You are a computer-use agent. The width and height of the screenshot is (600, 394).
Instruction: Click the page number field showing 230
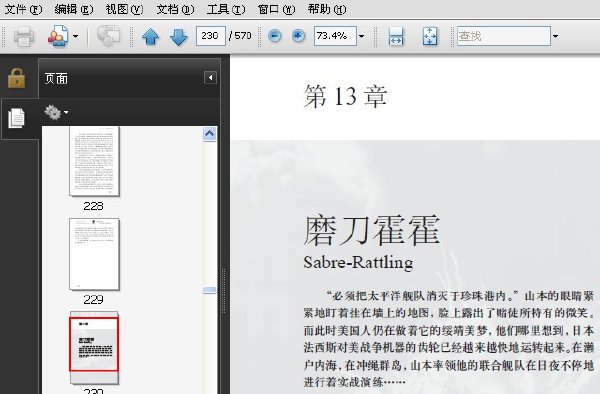[x=210, y=36]
